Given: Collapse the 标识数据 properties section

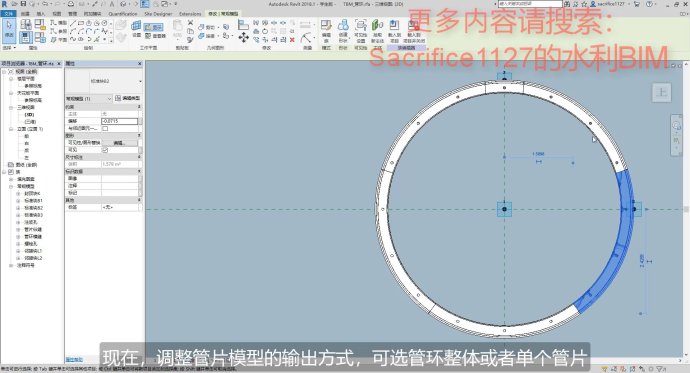Looking at the screenshot, I should pos(139,171).
